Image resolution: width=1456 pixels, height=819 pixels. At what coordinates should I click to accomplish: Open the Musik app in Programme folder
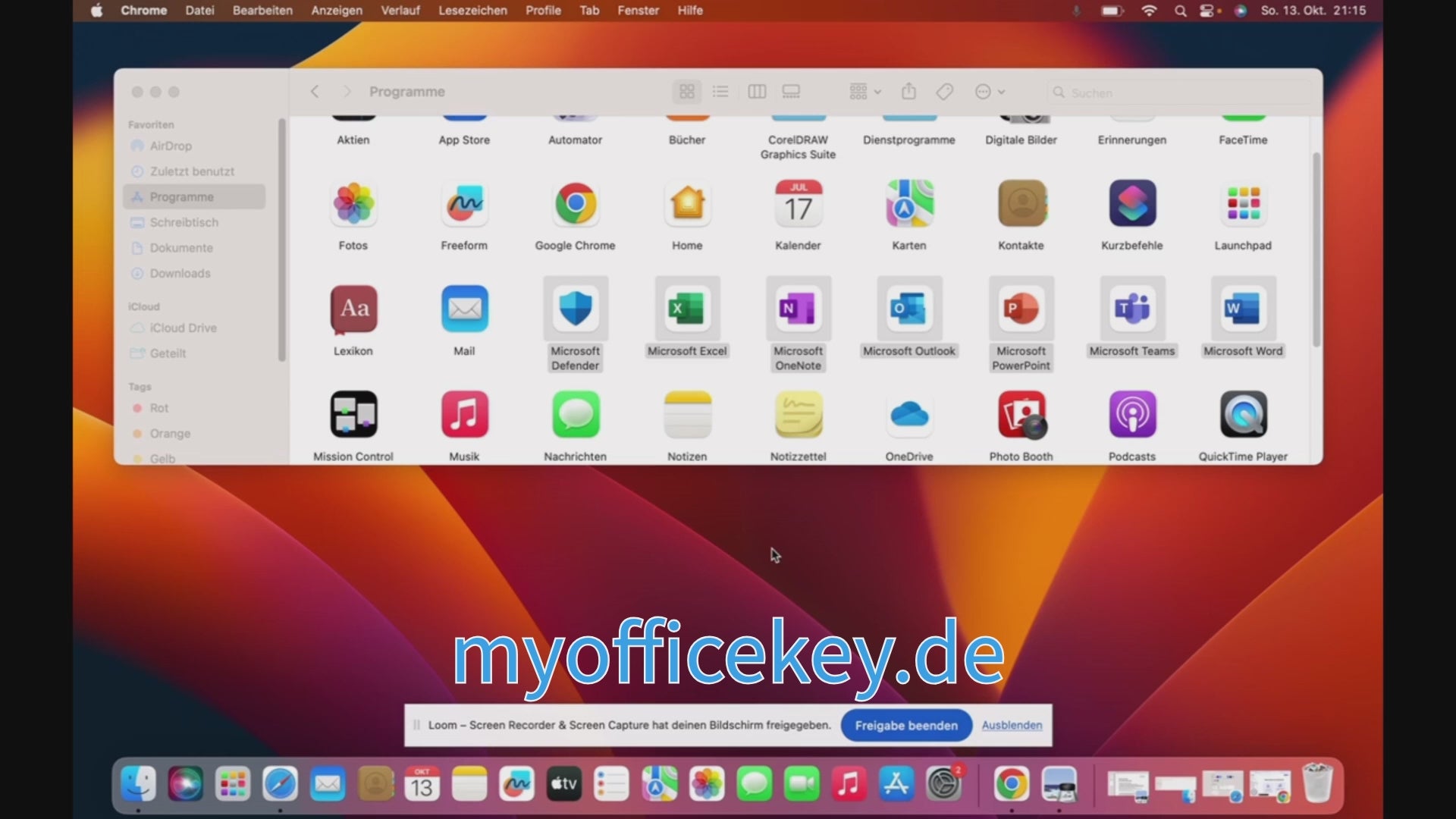click(464, 415)
